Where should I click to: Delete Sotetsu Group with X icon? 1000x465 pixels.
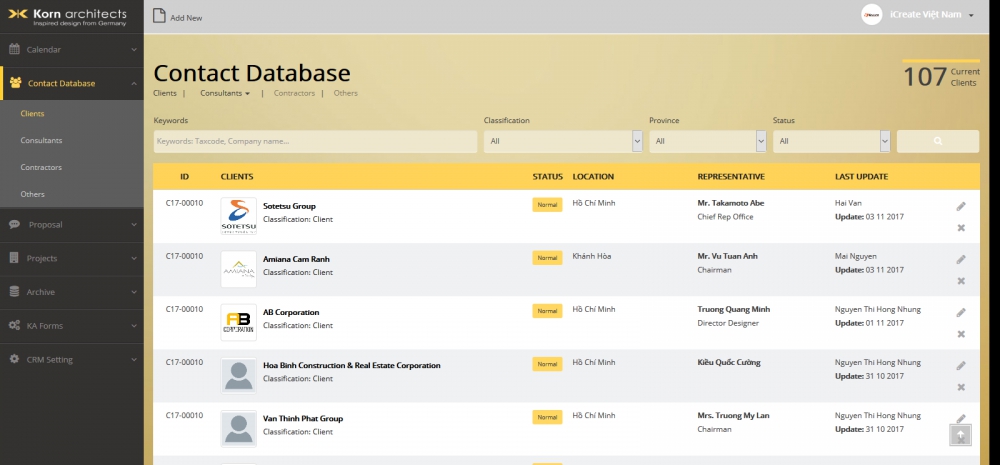(x=961, y=228)
